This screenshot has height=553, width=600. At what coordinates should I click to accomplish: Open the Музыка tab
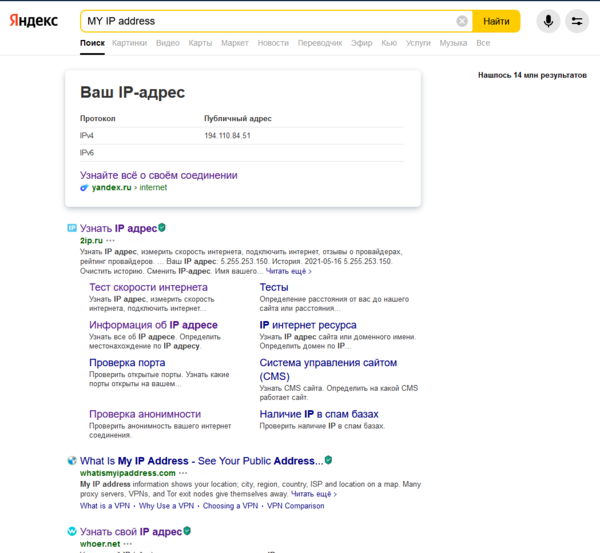click(x=453, y=43)
